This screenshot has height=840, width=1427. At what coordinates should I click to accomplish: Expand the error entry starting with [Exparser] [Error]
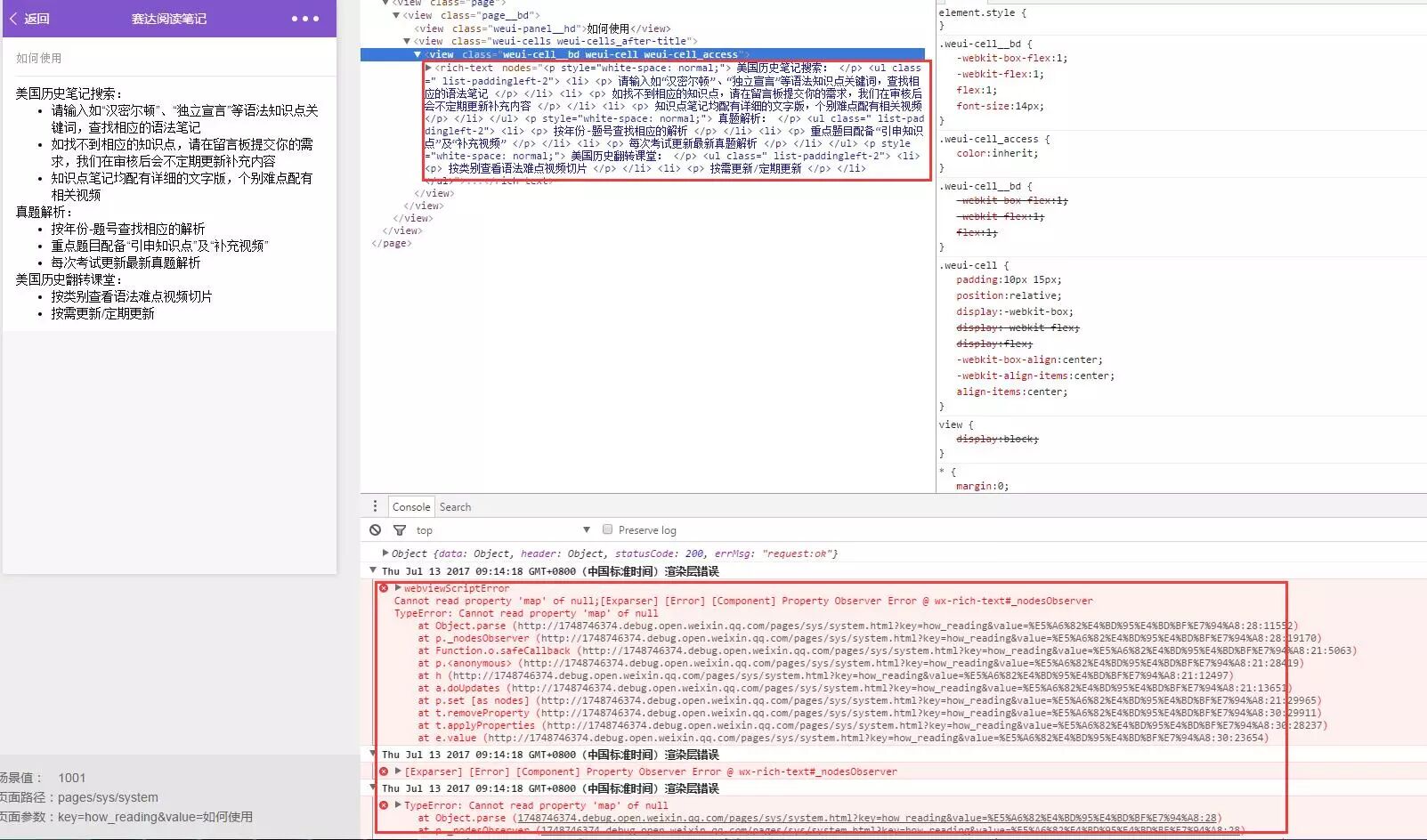(x=398, y=771)
